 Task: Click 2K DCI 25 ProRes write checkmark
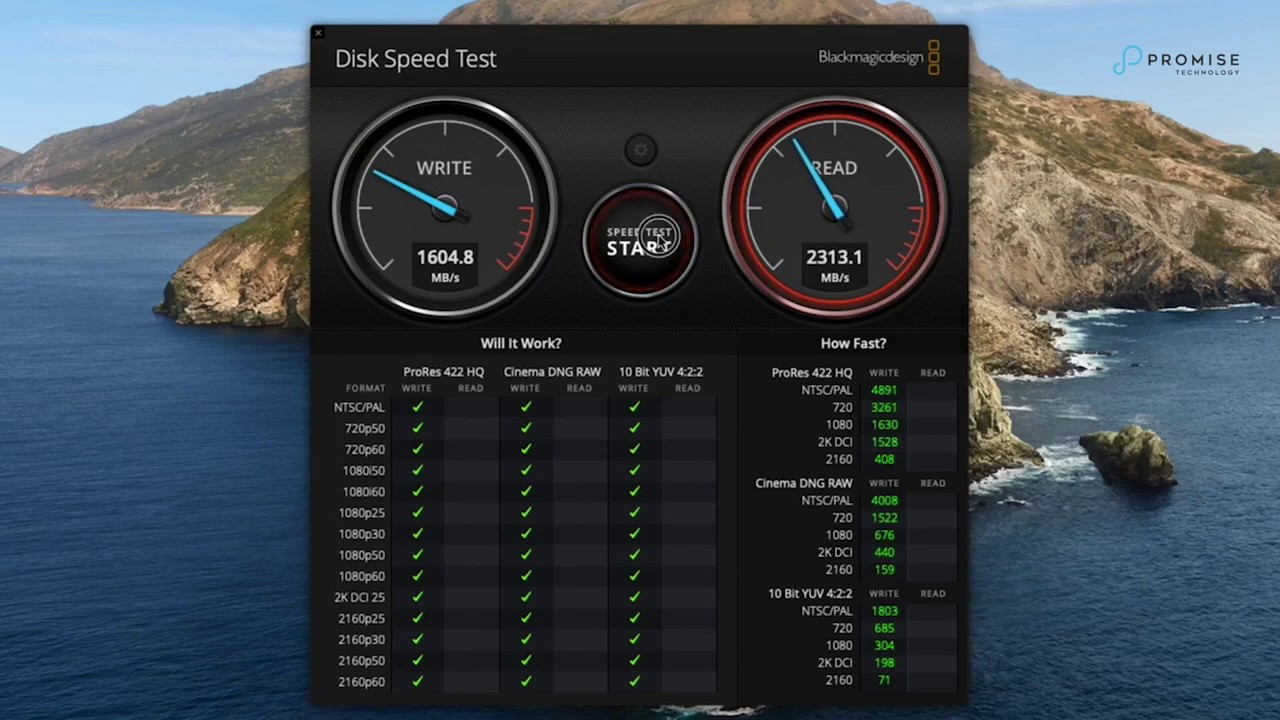(417, 597)
